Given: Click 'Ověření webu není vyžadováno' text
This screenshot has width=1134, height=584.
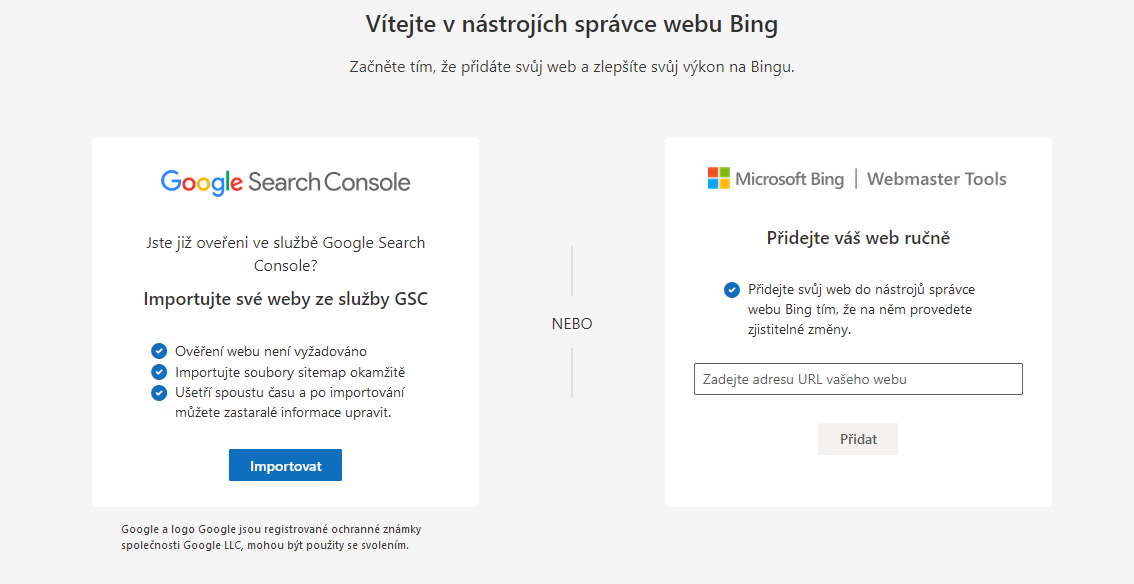Looking at the screenshot, I should [271, 351].
